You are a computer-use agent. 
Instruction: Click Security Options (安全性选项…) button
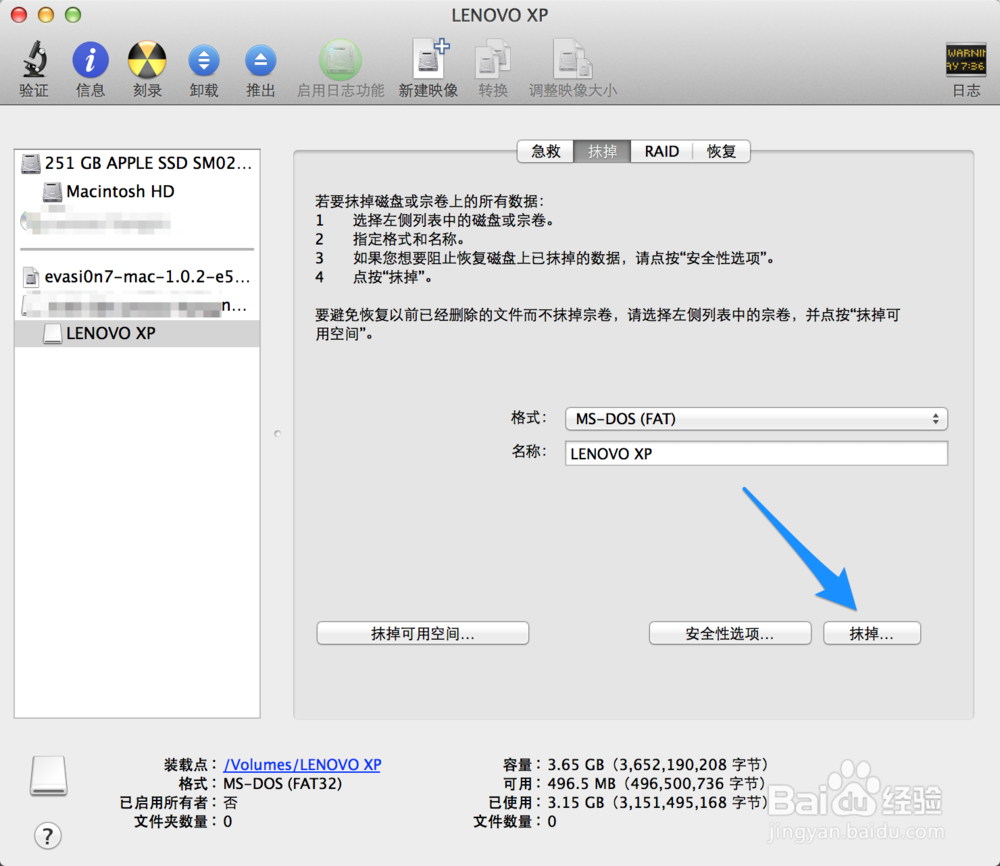730,633
